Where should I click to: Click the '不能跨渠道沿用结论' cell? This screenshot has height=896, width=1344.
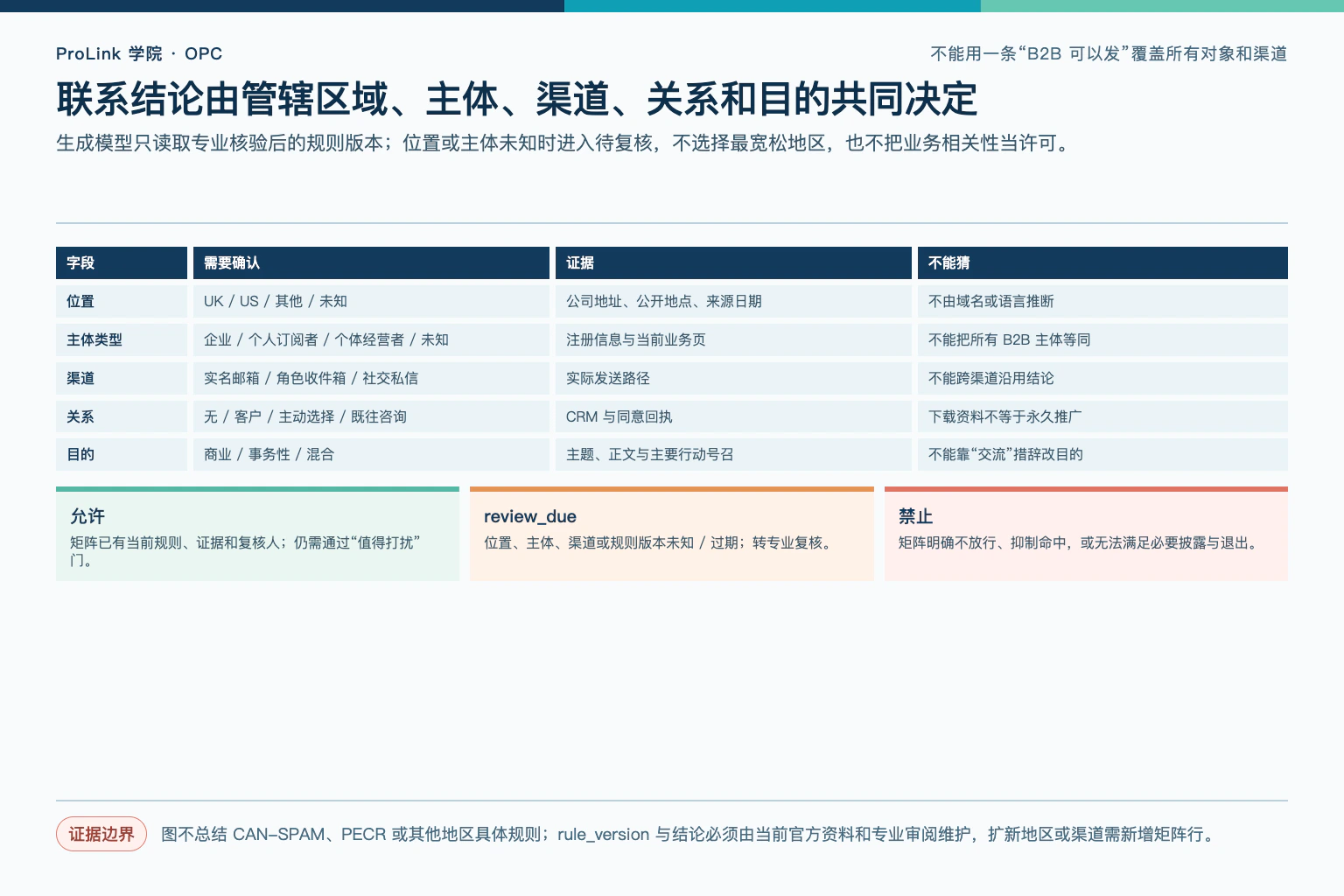(1102, 378)
